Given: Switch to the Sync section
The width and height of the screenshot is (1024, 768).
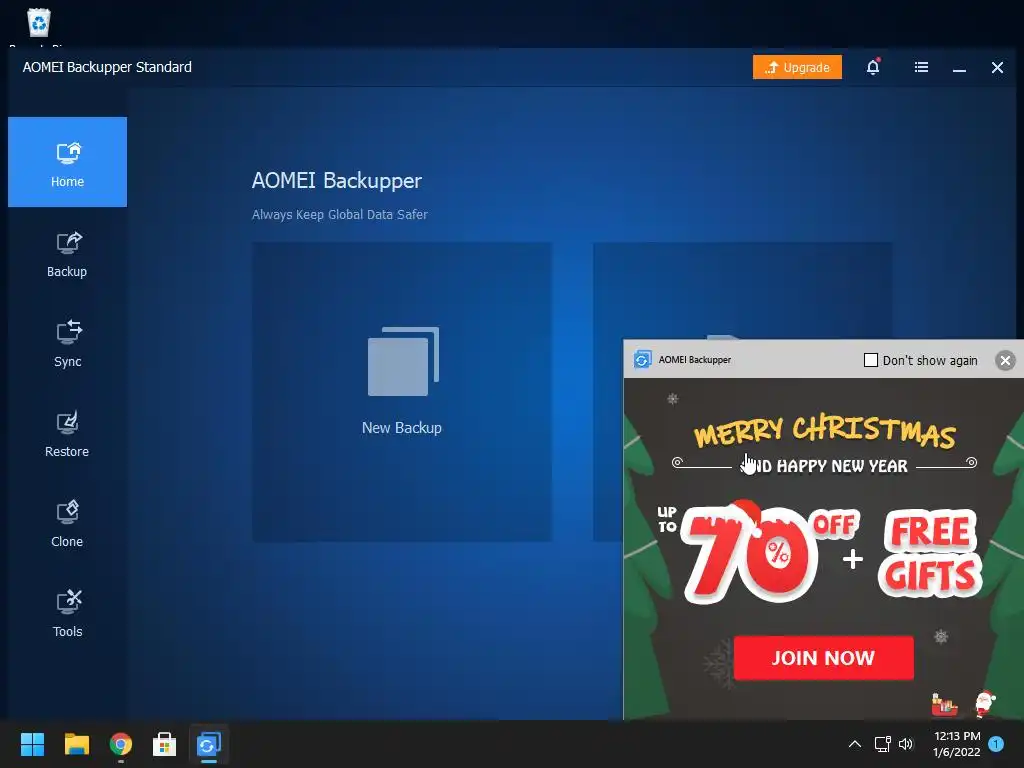Looking at the screenshot, I should pos(67,344).
